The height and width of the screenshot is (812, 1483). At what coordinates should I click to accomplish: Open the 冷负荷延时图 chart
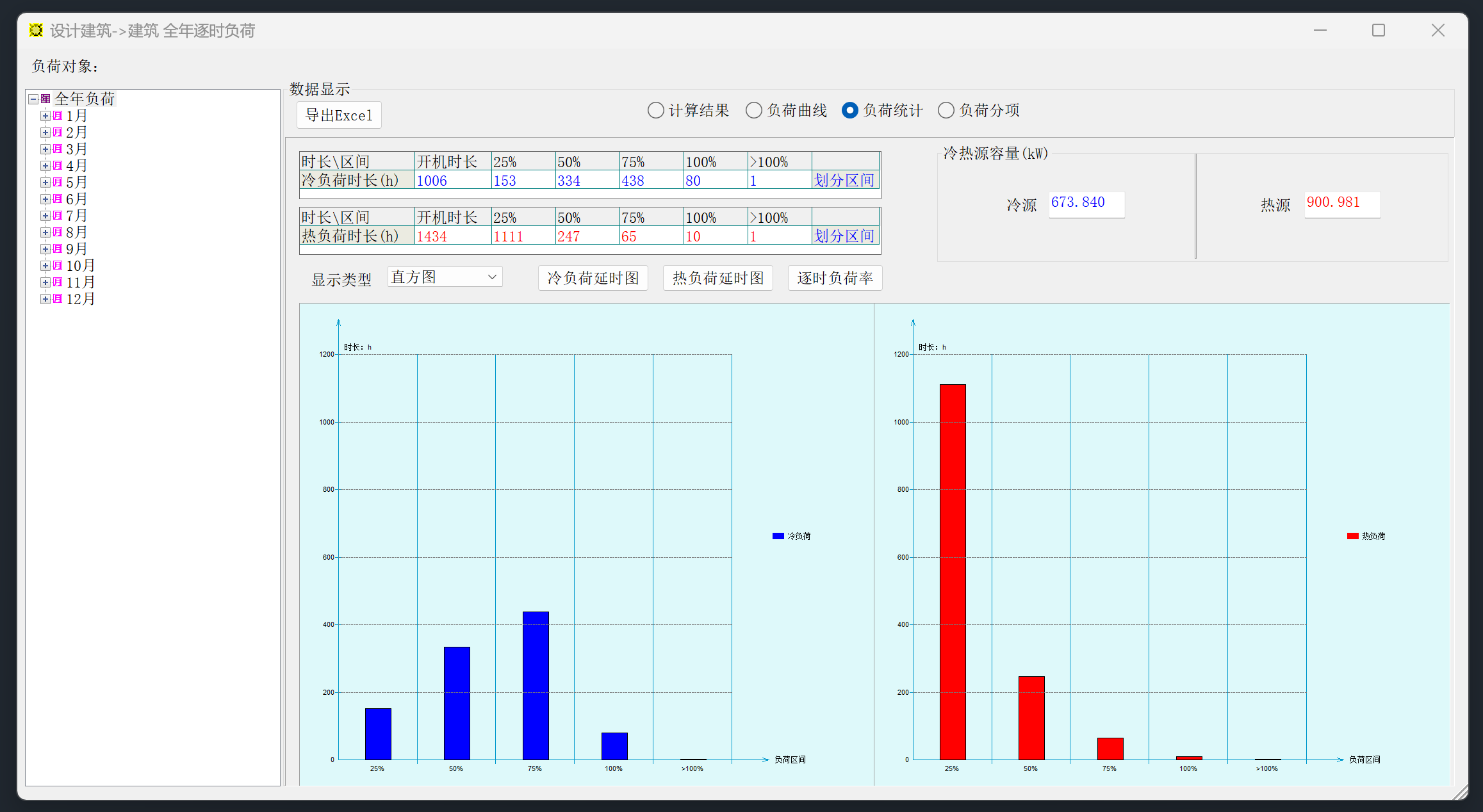593,278
